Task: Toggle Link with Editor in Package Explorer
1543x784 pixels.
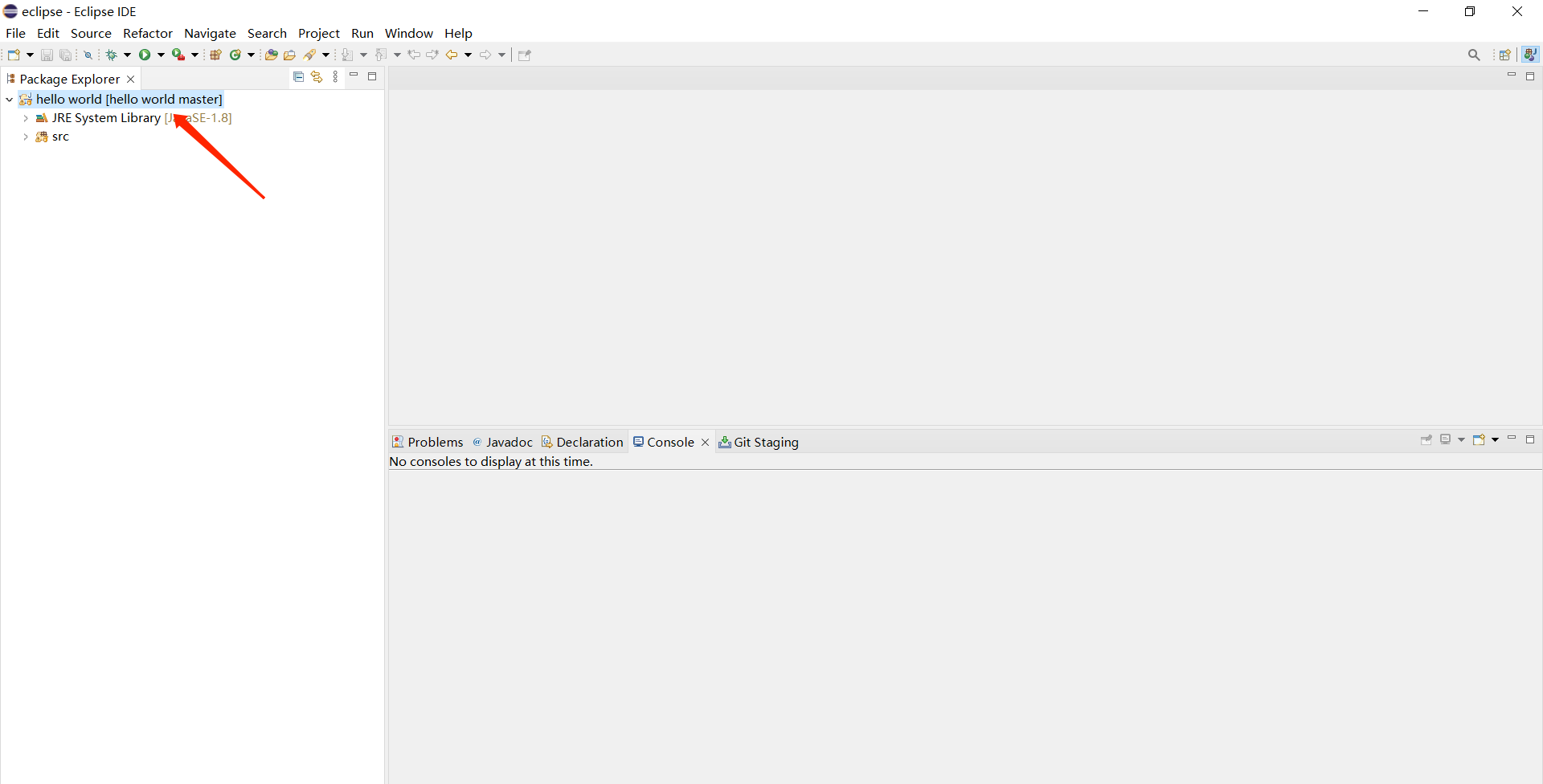Action: [x=317, y=76]
